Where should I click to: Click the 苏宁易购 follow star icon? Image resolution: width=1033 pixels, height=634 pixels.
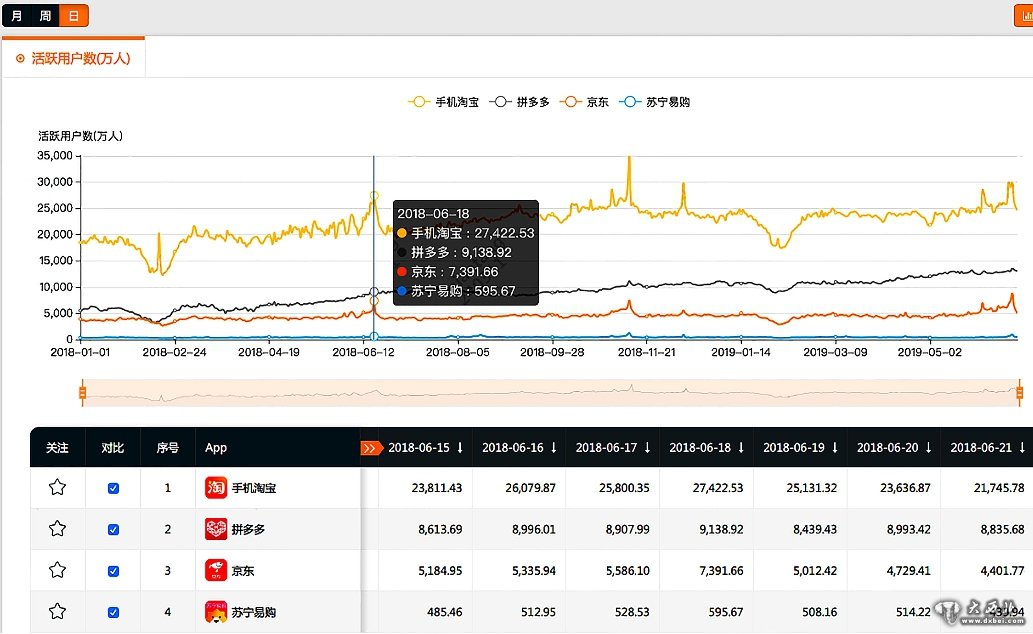click(x=57, y=611)
